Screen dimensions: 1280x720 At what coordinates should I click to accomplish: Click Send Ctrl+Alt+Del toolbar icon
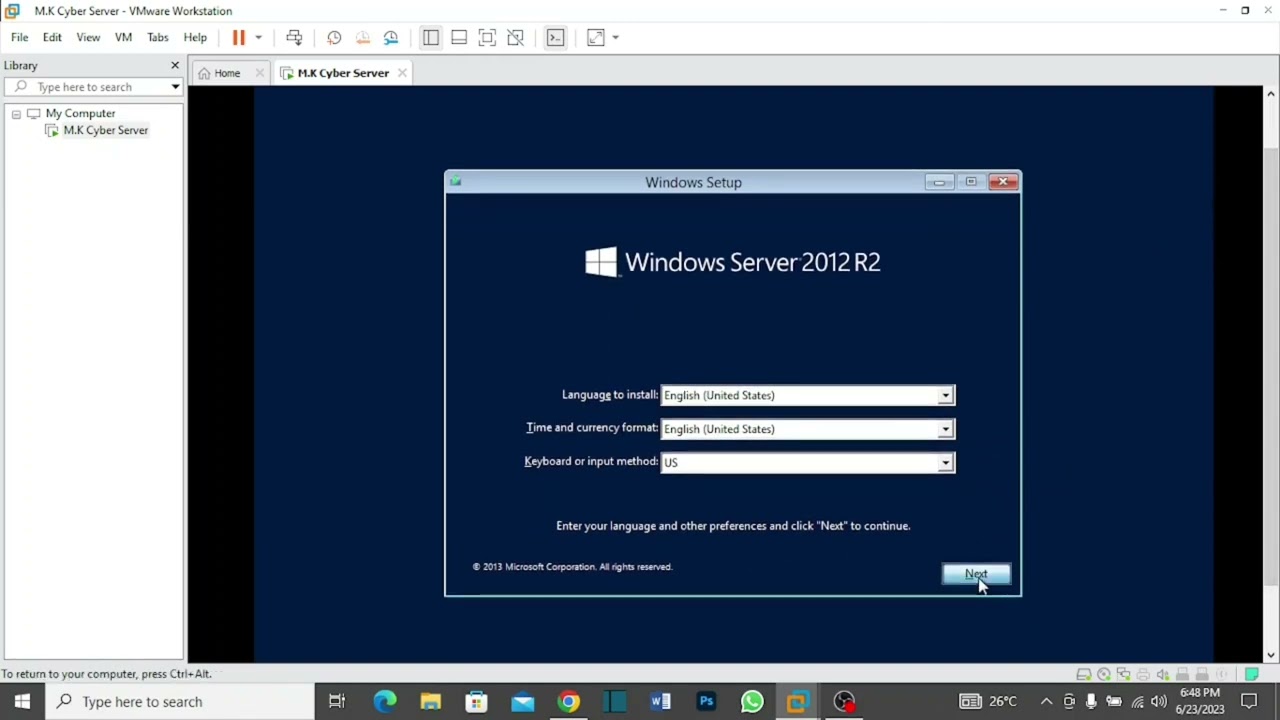point(294,37)
